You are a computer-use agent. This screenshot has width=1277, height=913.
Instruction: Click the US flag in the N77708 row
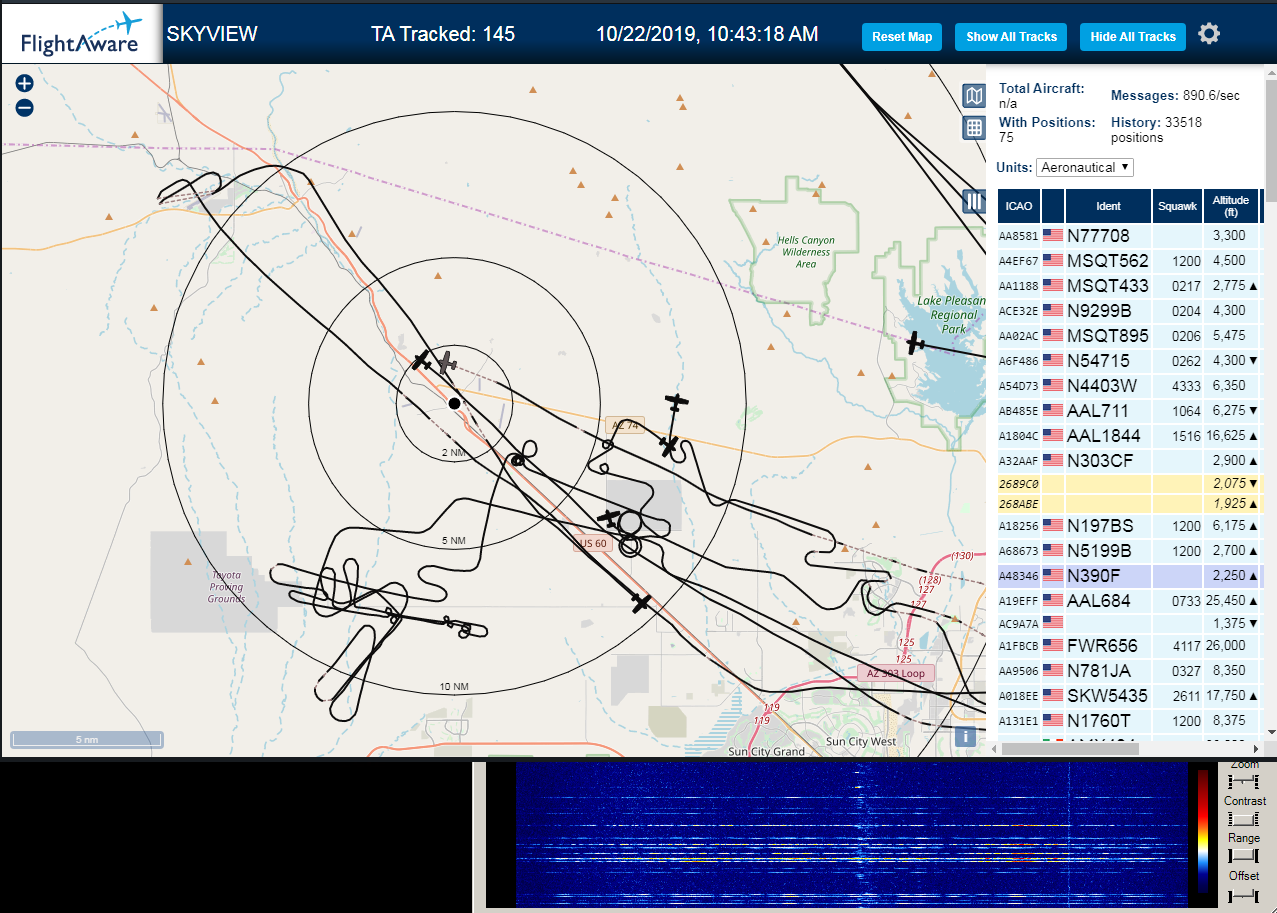point(1052,236)
